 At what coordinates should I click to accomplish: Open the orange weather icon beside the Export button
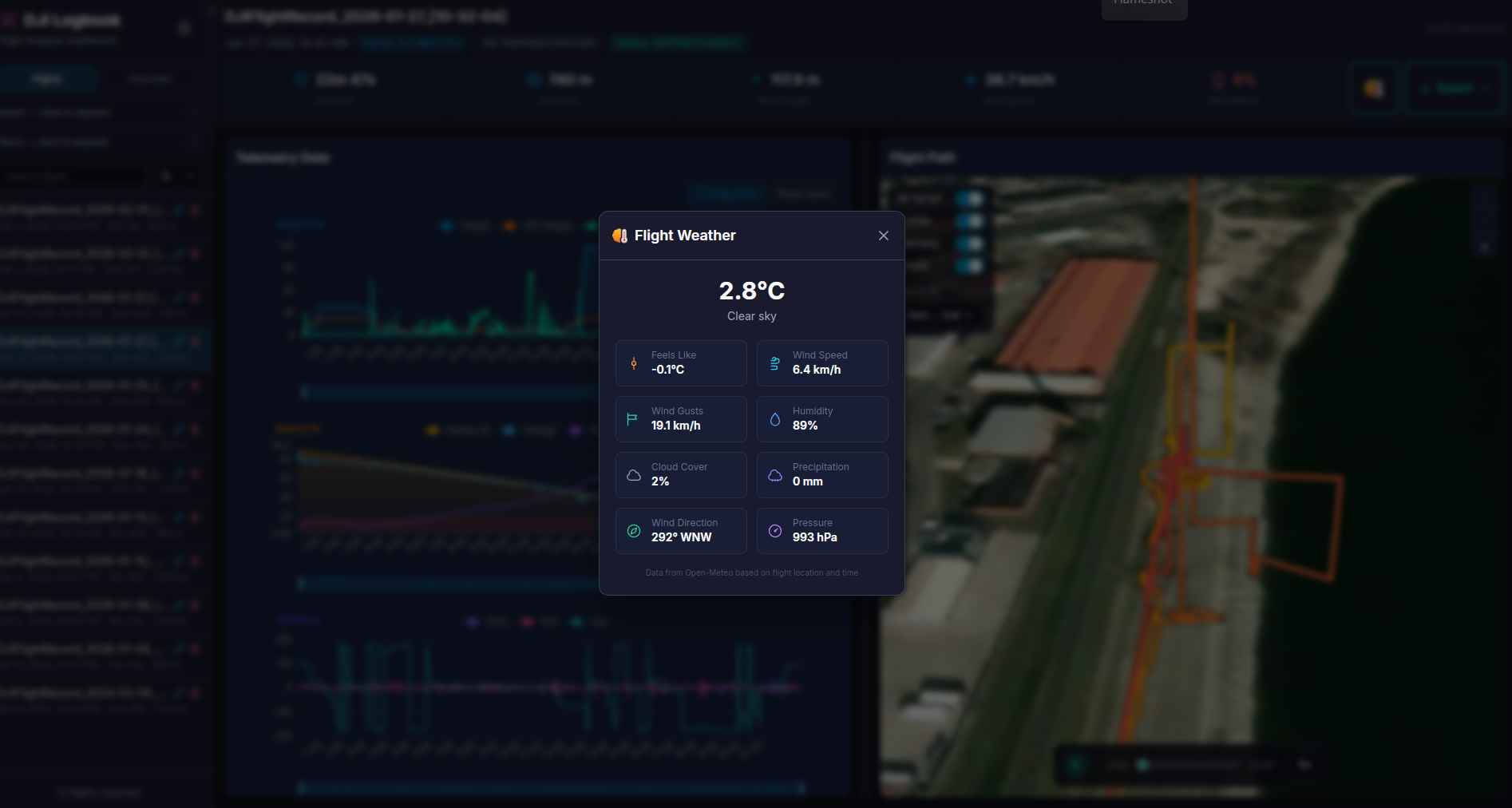click(x=1372, y=88)
